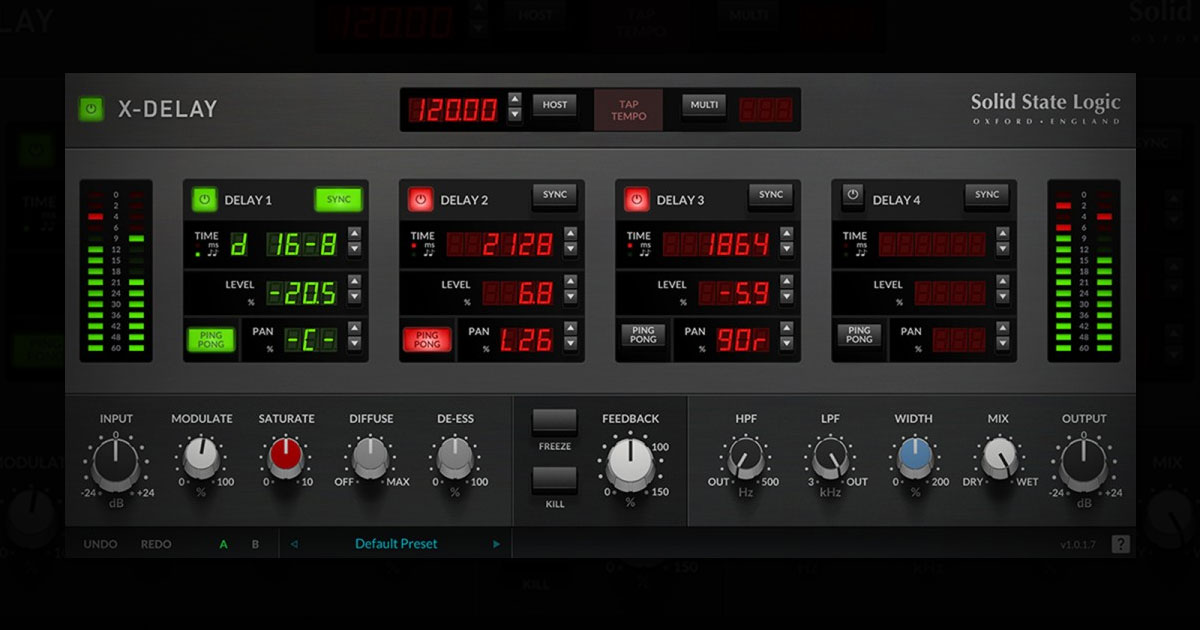Click the Solid State Logic logo
Viewport: 1200px width, 630px height.
click(x=1045, y=108)
